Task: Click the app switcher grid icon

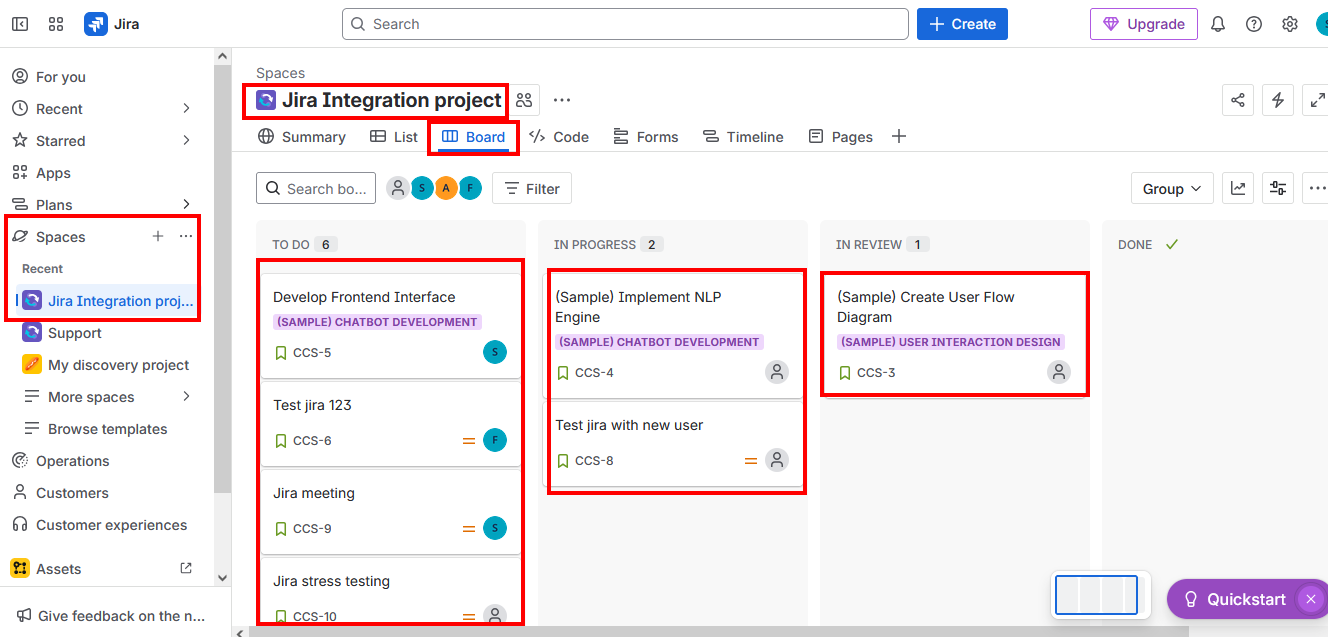Action: pos(56,24)
